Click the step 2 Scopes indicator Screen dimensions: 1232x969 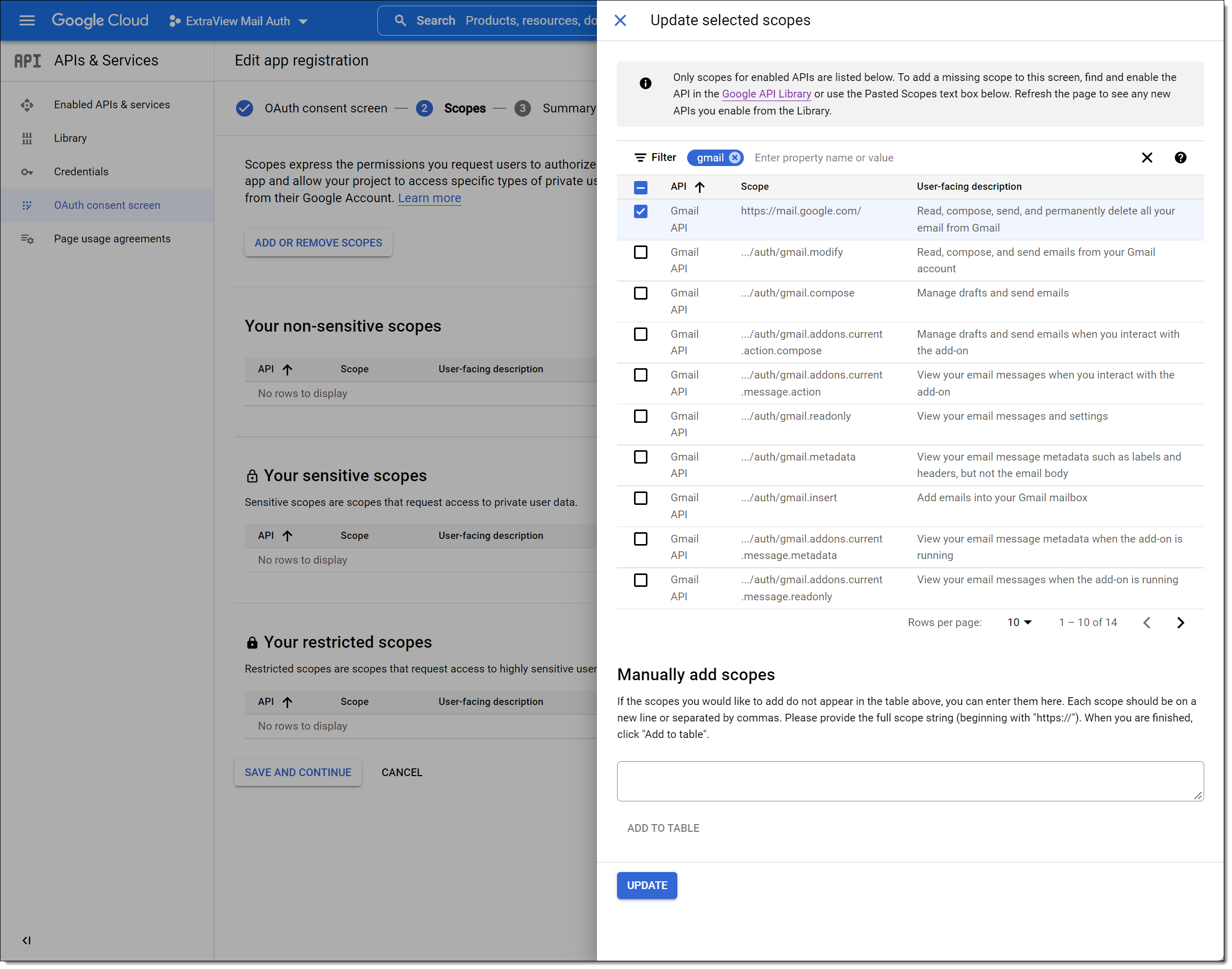(424, 108)
